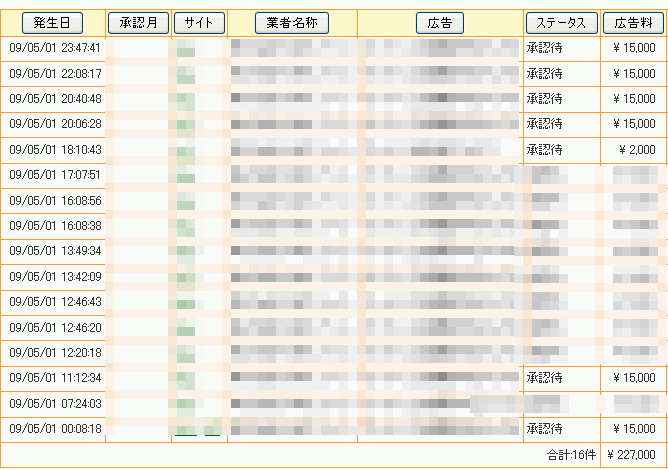Select the row dated 09/05/01 18:10:43
Viewport: 668px width, 470px height.
click(334, 150)
